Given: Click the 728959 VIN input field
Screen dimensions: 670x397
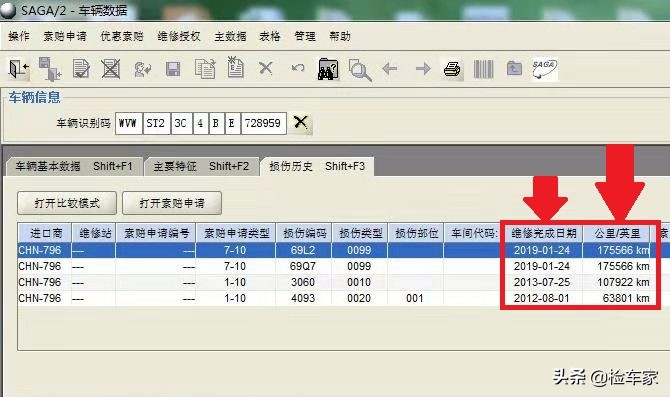Looking at the screenshot, I should 264,124.
